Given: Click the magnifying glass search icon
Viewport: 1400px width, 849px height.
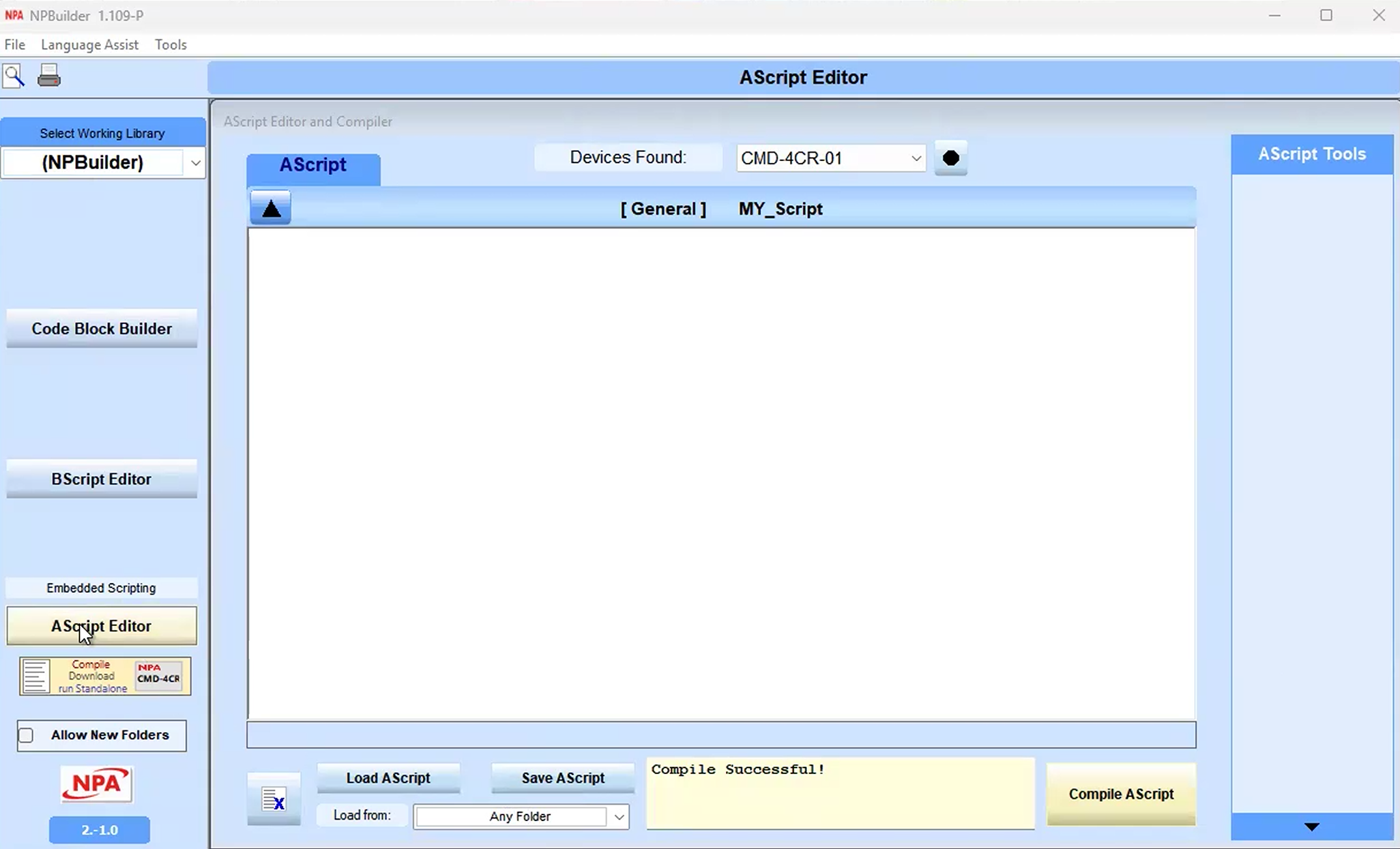Looking at the screenshot, I should tap(14, 76).
